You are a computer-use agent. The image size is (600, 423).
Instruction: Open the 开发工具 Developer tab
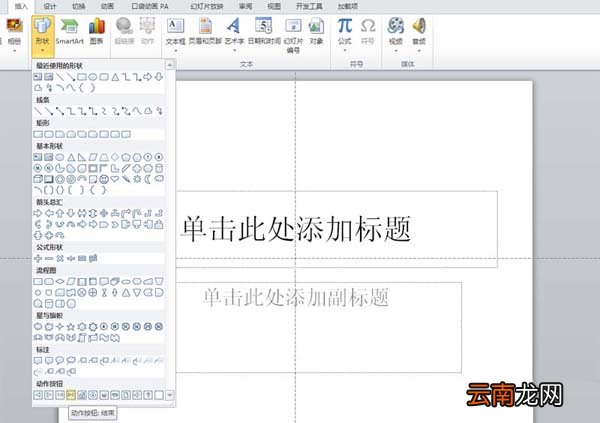click(309, 6)
